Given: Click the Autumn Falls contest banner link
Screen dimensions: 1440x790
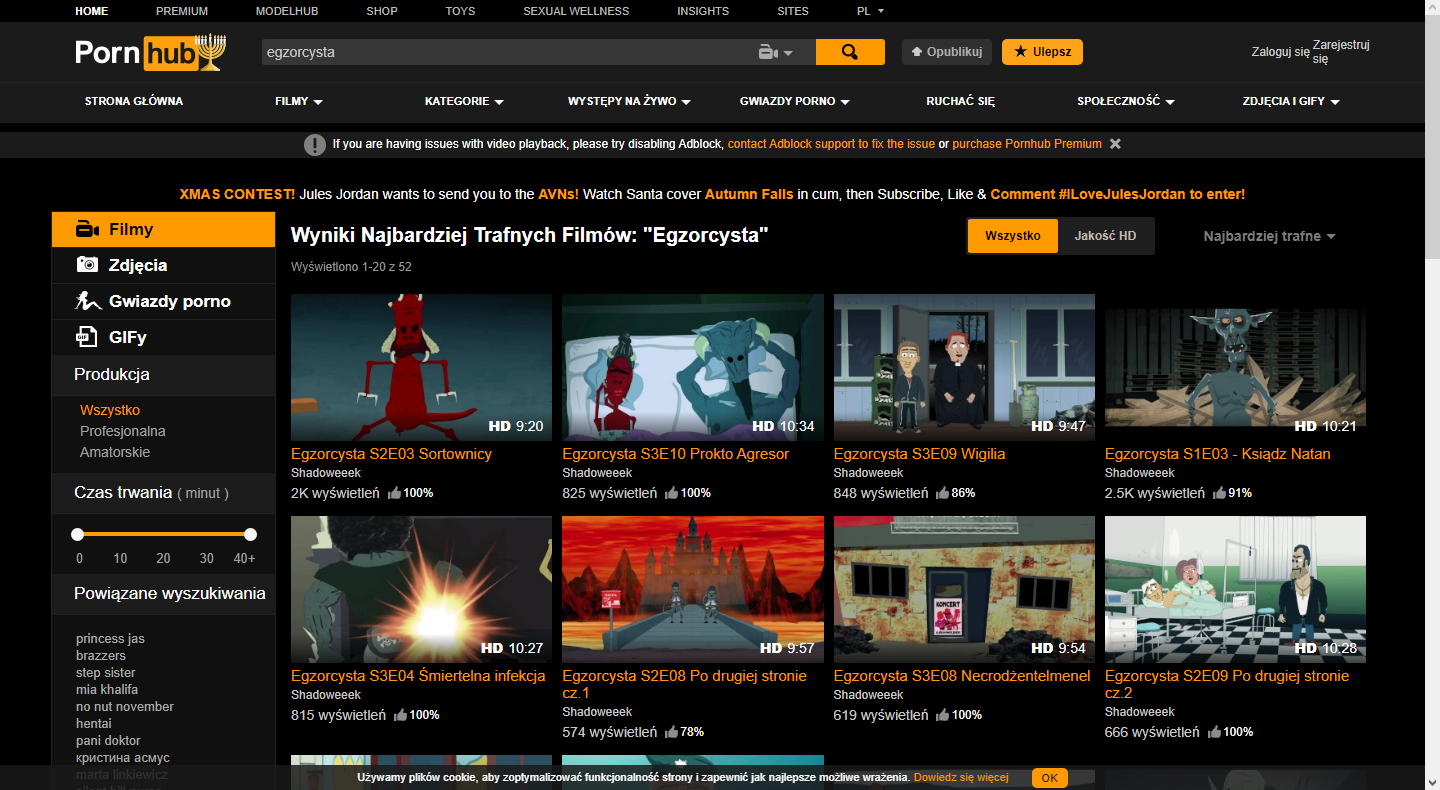Looking at the screenshot, I should click(x=749, y=194).
